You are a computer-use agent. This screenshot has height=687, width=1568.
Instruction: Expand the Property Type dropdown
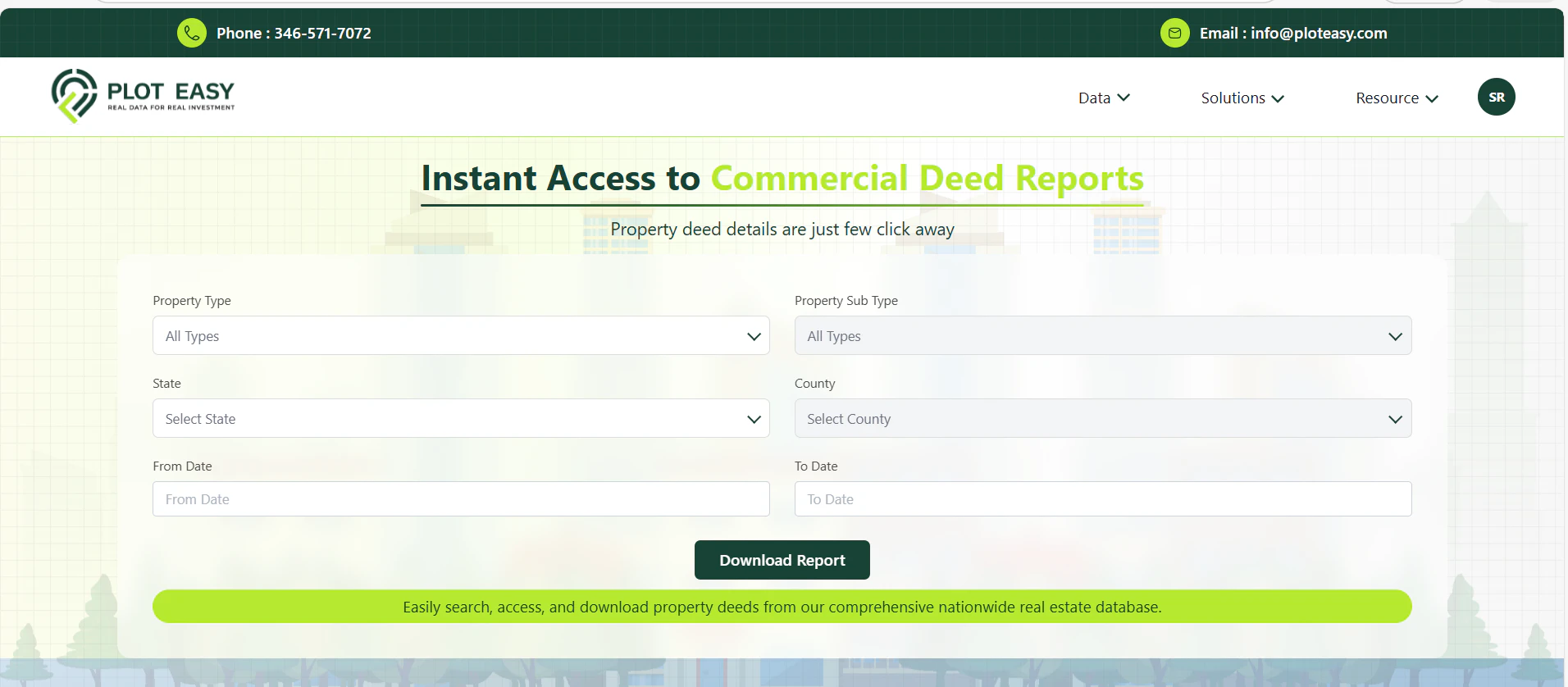coord(461,335)
